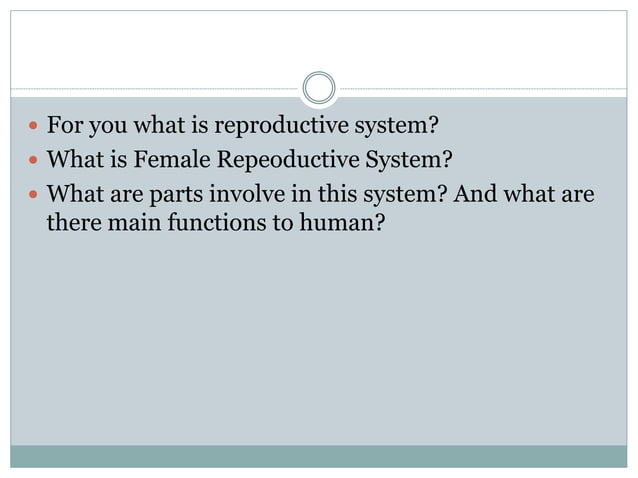Screen dimensions: 638x478
Task: Select the third orange bullet point
Action: 33,194
